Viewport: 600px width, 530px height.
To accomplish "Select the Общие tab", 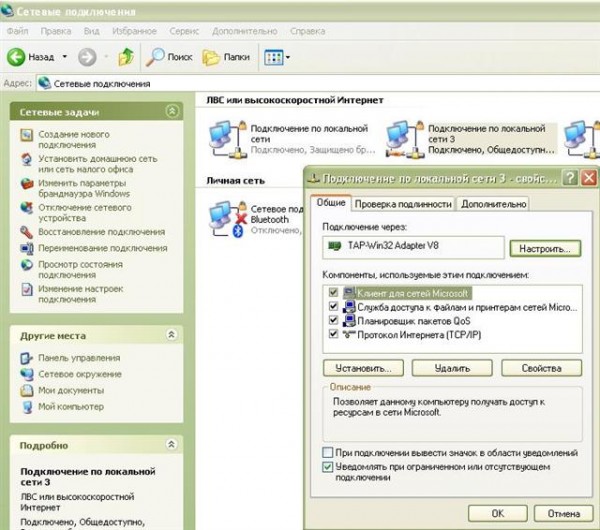I will [331, 202].
